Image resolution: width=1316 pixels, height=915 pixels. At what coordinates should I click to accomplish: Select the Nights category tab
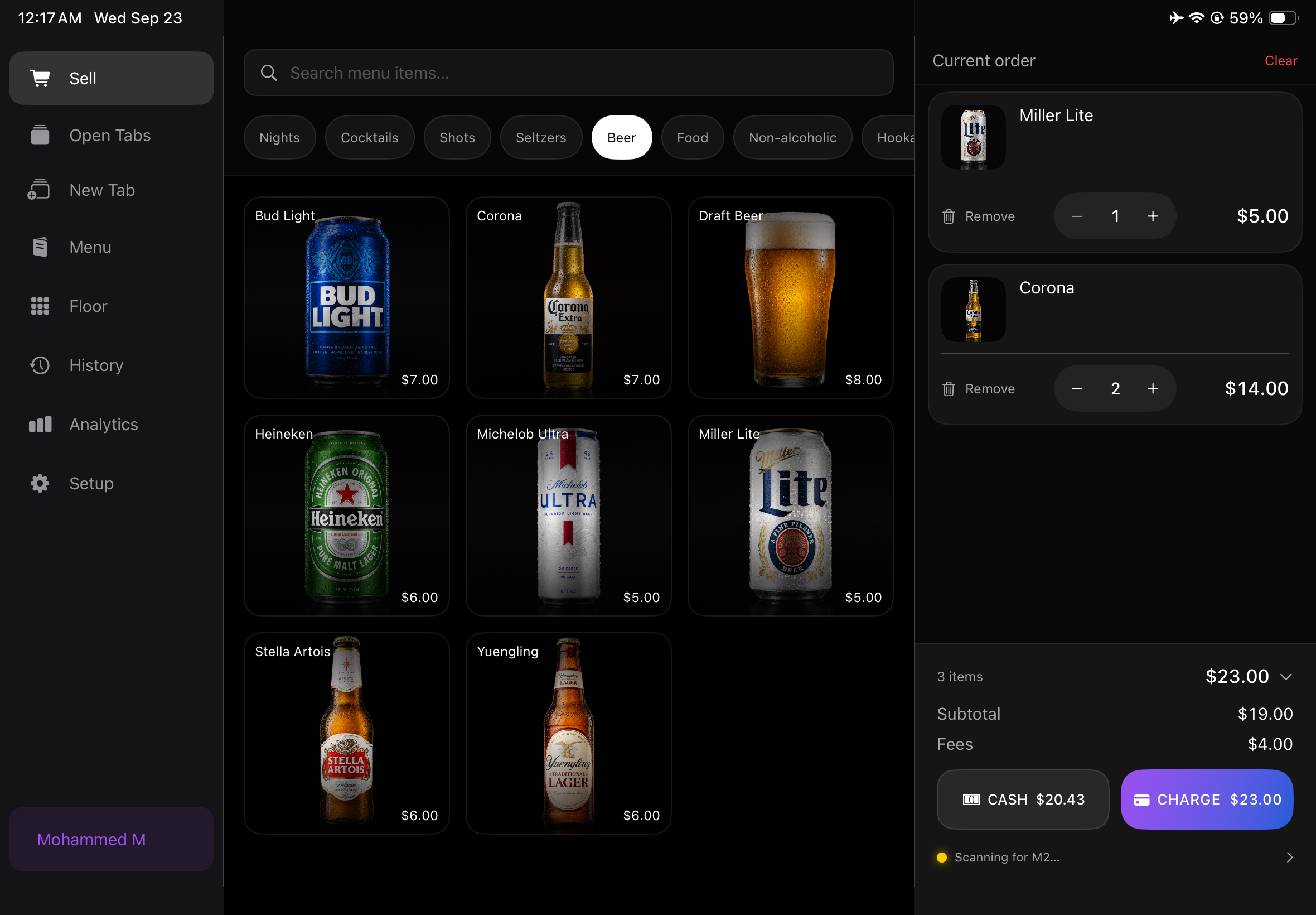click(279, 138)
